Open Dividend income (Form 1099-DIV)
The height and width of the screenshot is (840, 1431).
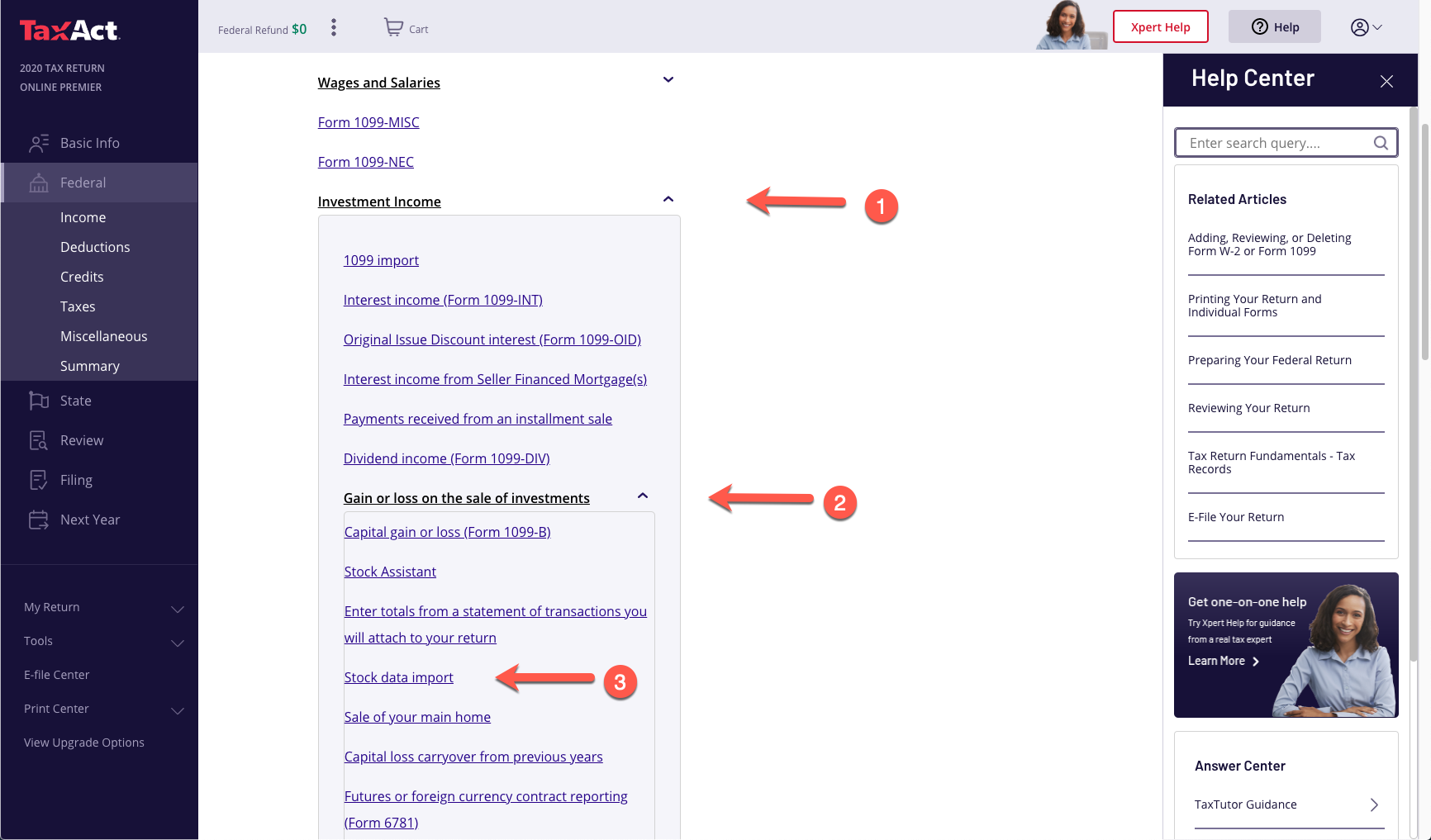[x=447, y=458]
